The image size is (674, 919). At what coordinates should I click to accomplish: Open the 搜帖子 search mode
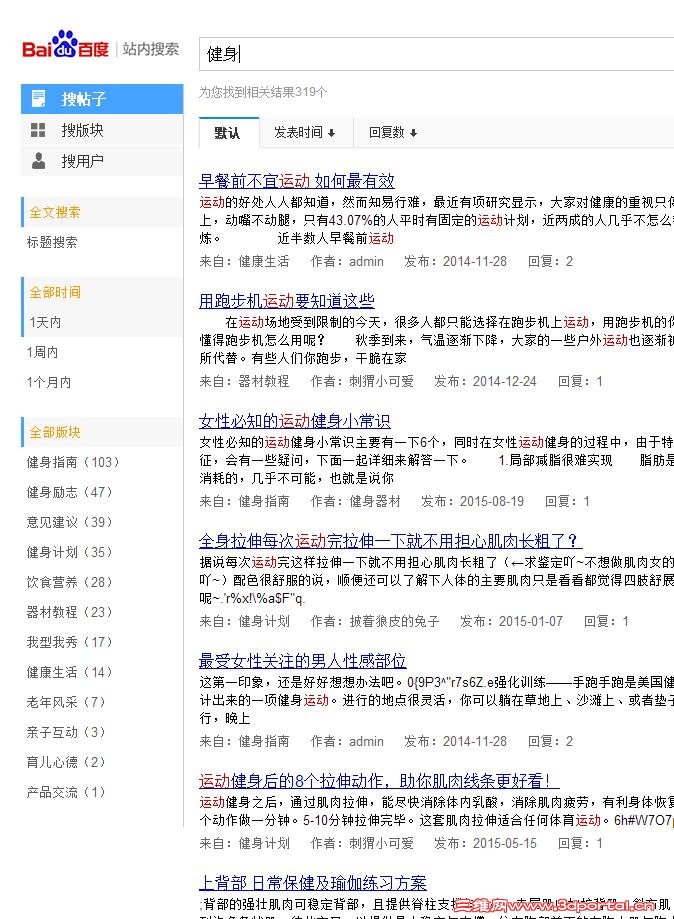(102, 98)
